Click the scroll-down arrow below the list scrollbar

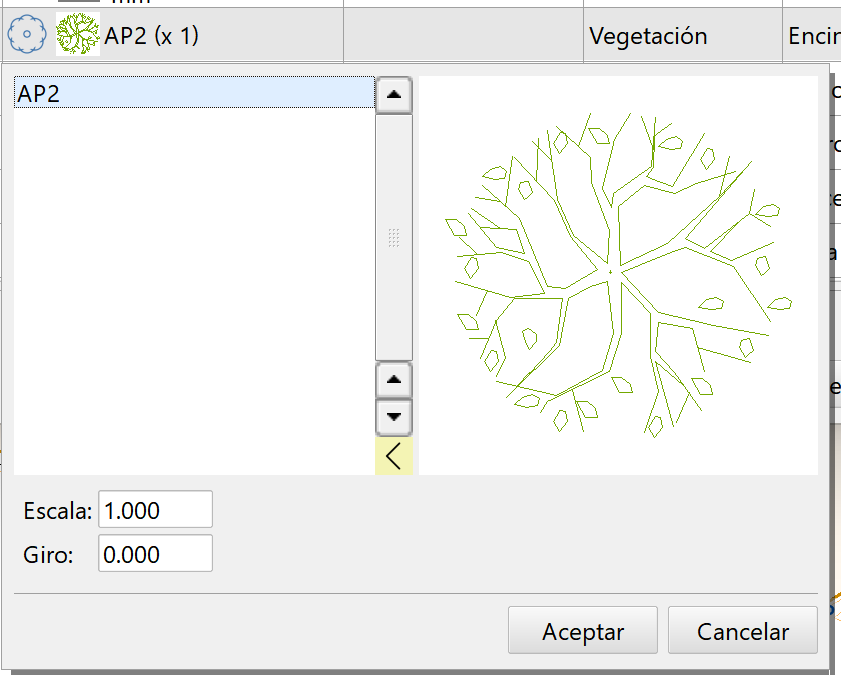pyautogui.click(x=393, y=415)
